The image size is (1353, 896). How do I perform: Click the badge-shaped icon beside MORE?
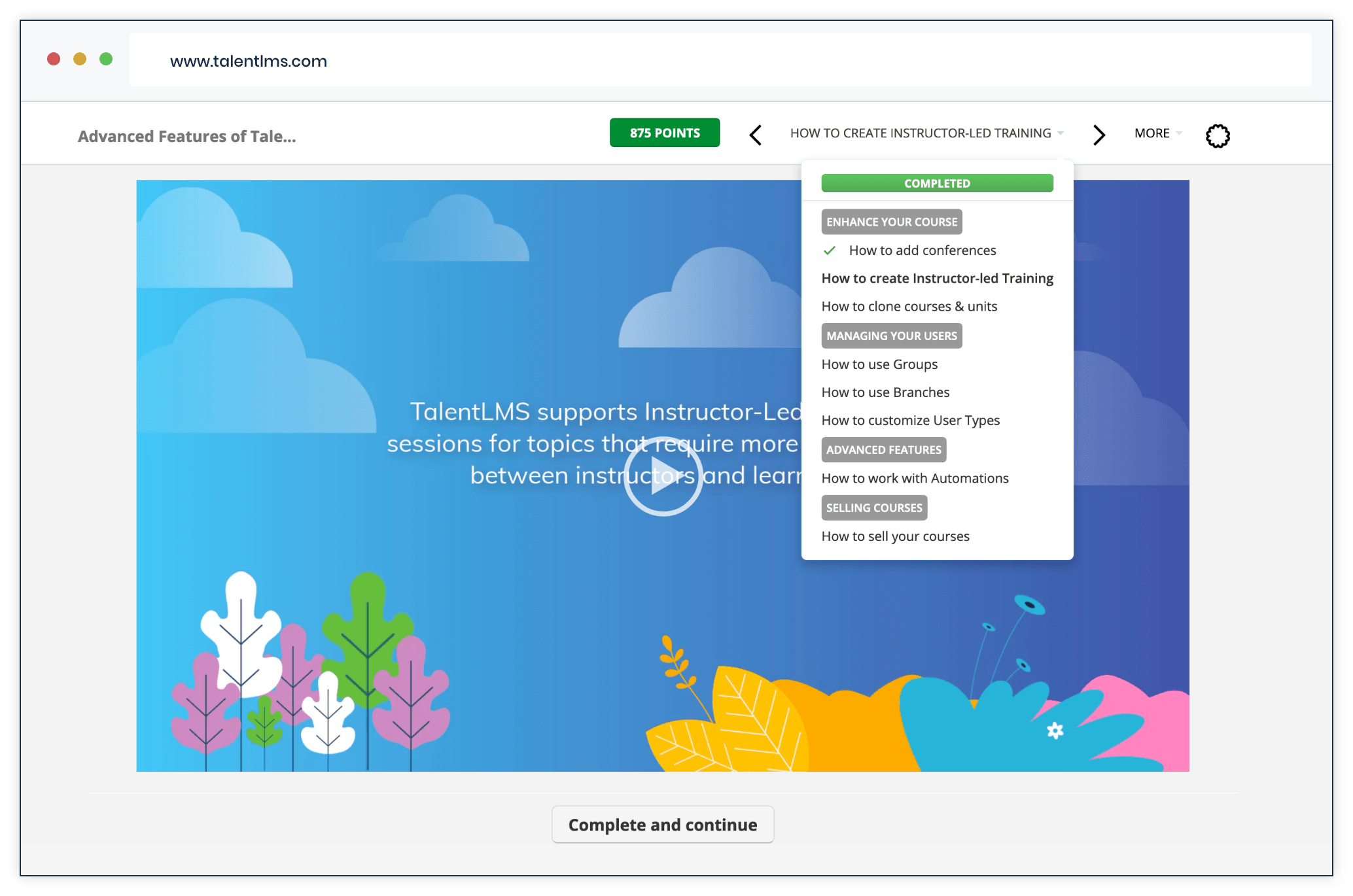(1218, 136)
